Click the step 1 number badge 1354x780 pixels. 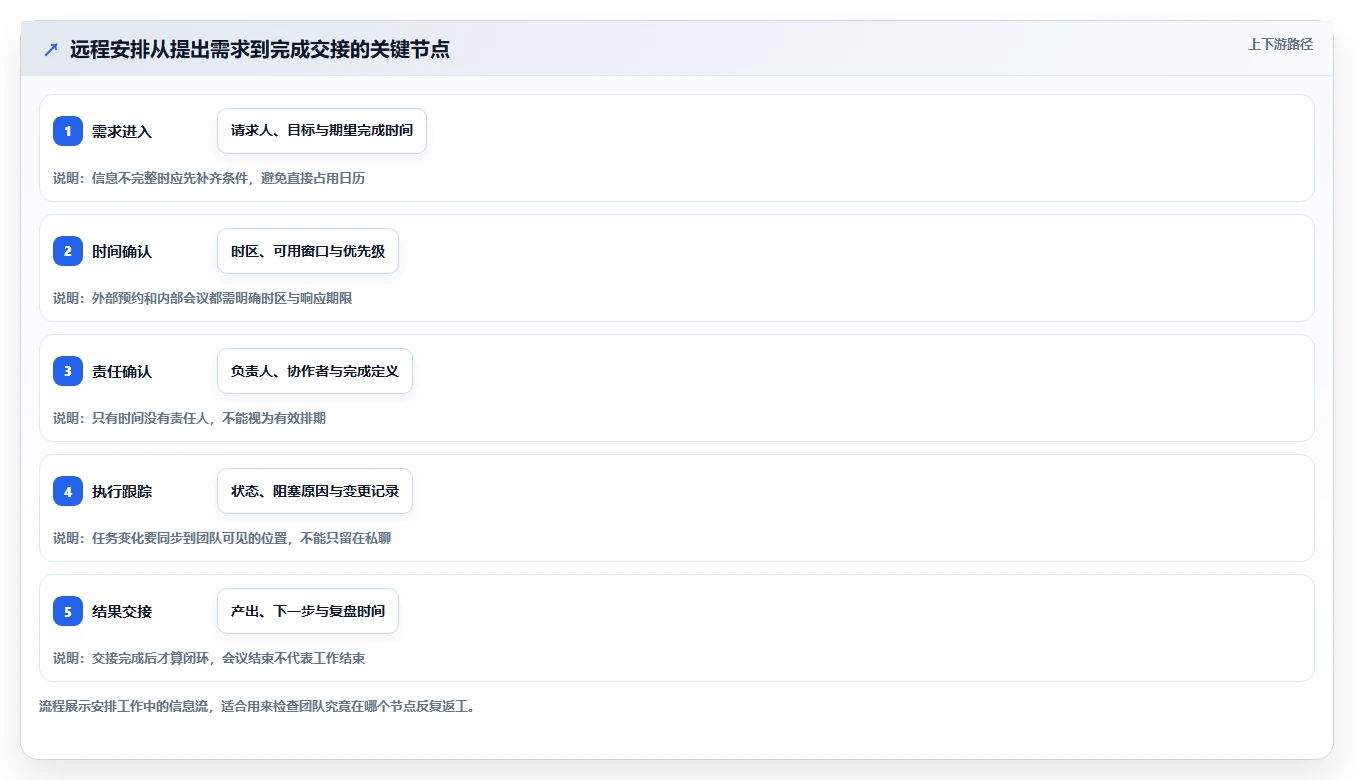(68, 131)
